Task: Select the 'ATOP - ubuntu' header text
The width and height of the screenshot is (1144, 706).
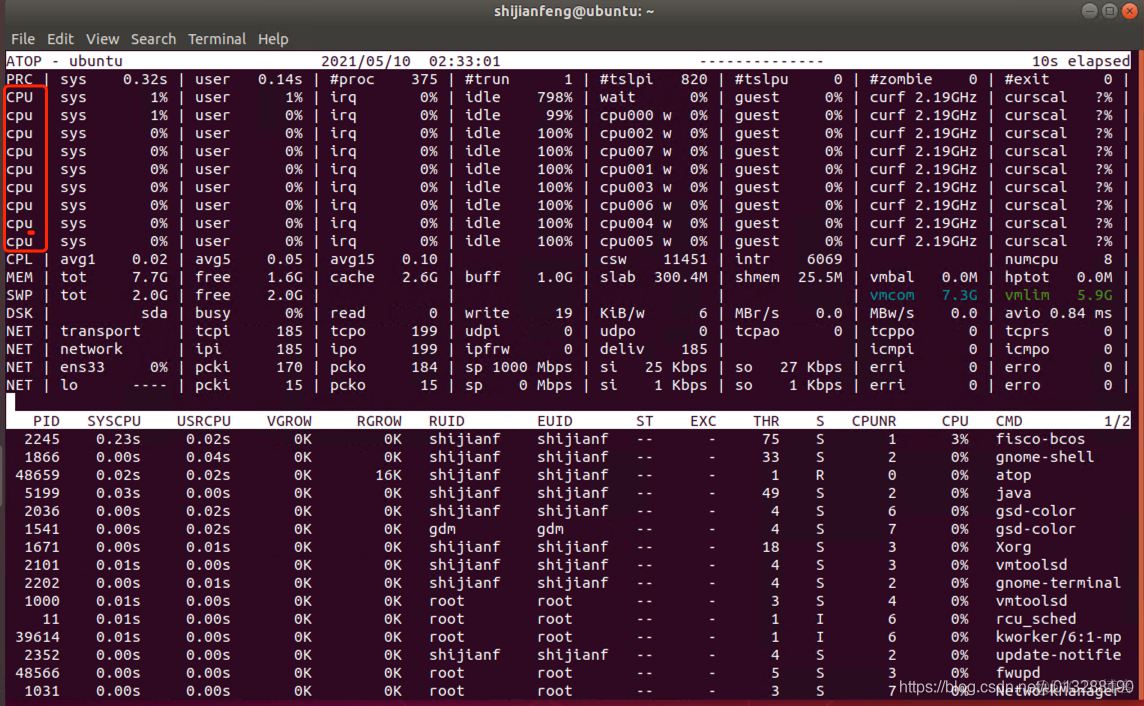Action: pyautogui.click(x=65, y=61)
